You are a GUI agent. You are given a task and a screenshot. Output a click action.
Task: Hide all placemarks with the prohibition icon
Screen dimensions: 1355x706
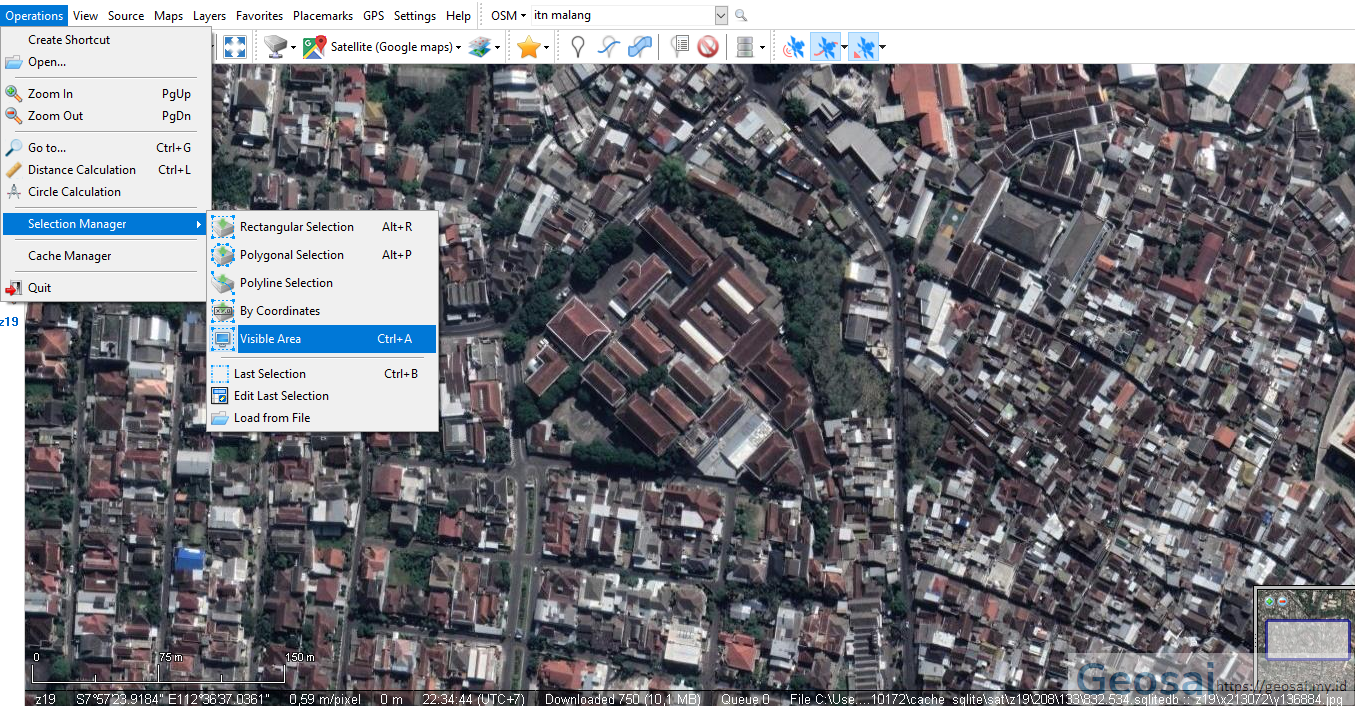(708, 46)
